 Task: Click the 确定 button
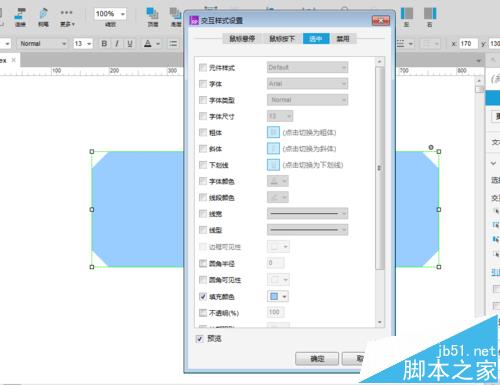317,359
